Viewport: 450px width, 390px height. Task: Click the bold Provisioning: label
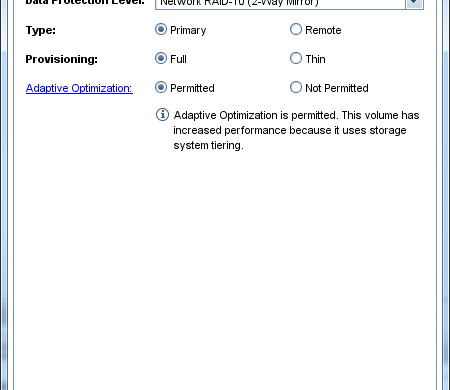(x=62, y=59)
